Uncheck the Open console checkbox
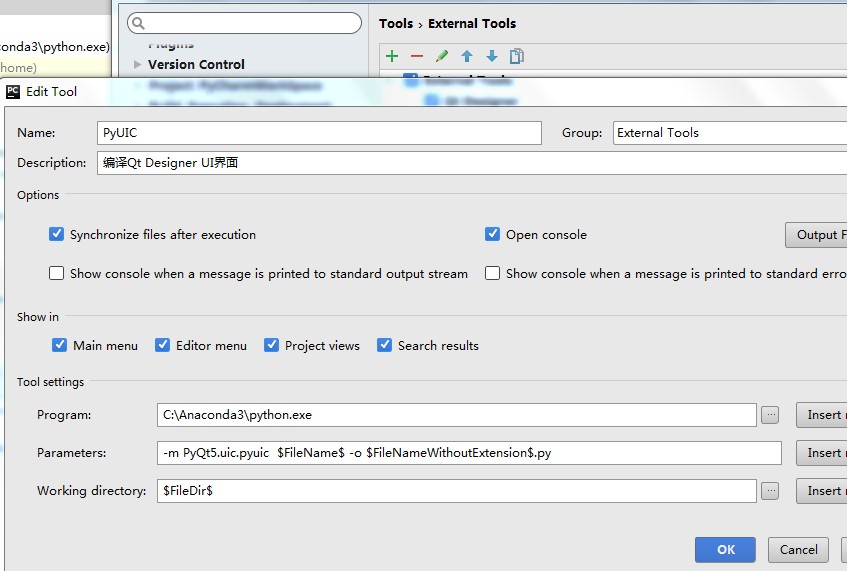Image resolution: width=847 pixels, height=571 pixels. click(x=492, y=234)
